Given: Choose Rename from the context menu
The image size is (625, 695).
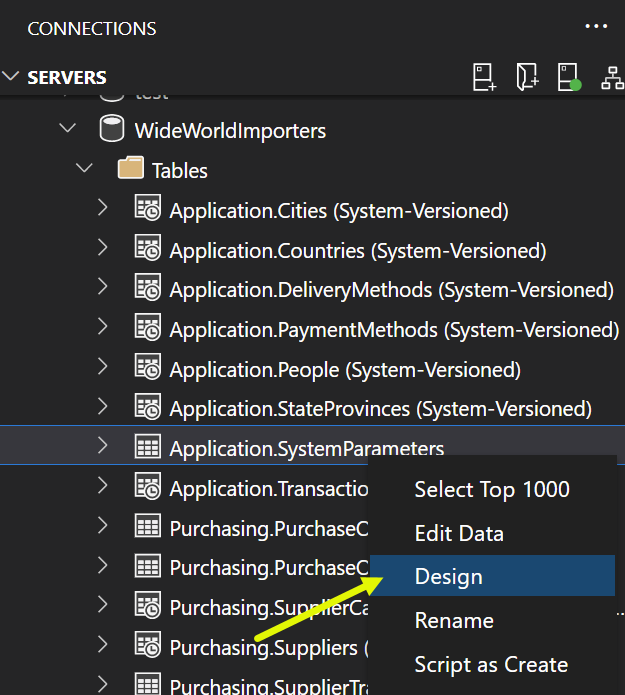Looking at the screenshot, I should (492, 620).
